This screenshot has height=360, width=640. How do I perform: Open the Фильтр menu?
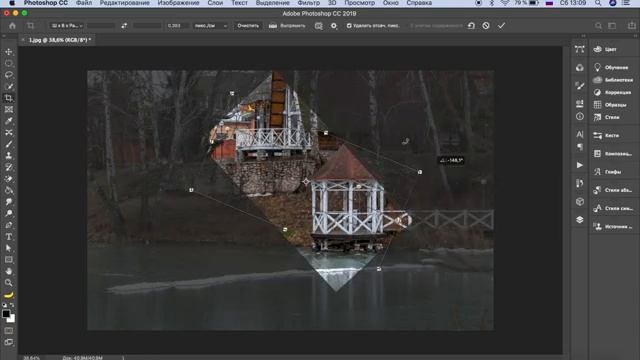point(309,3)
